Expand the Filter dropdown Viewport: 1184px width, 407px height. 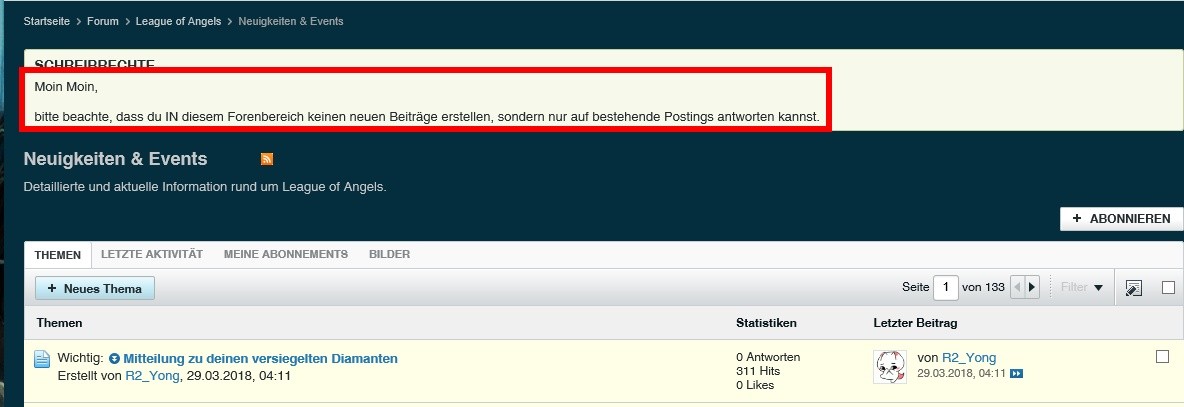[1082, 287]
